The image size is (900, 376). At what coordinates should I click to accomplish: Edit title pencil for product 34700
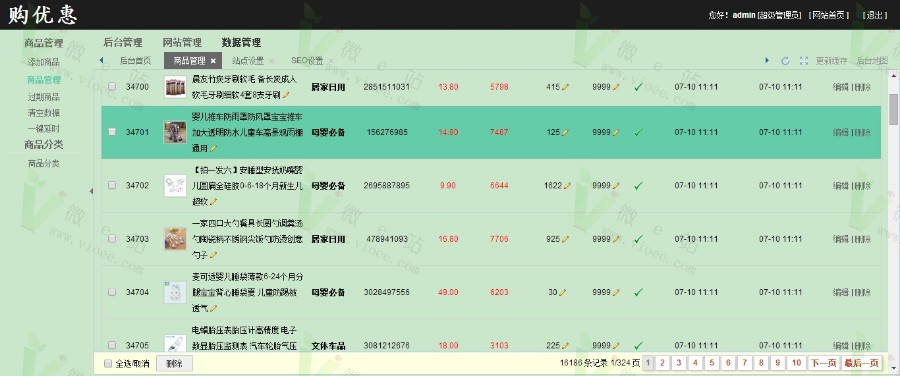(x=286, y=95)
